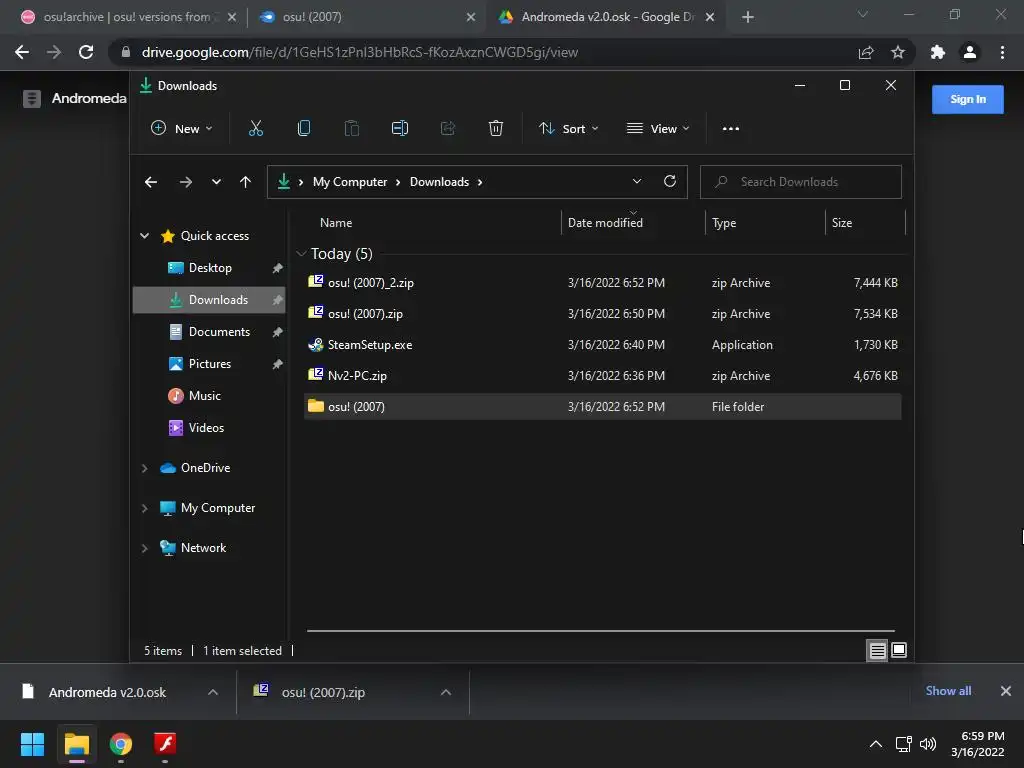Show hidden tray icons chevron
Image resolution: width=1024 pixels, height=768 pixels.
point(876,744)
